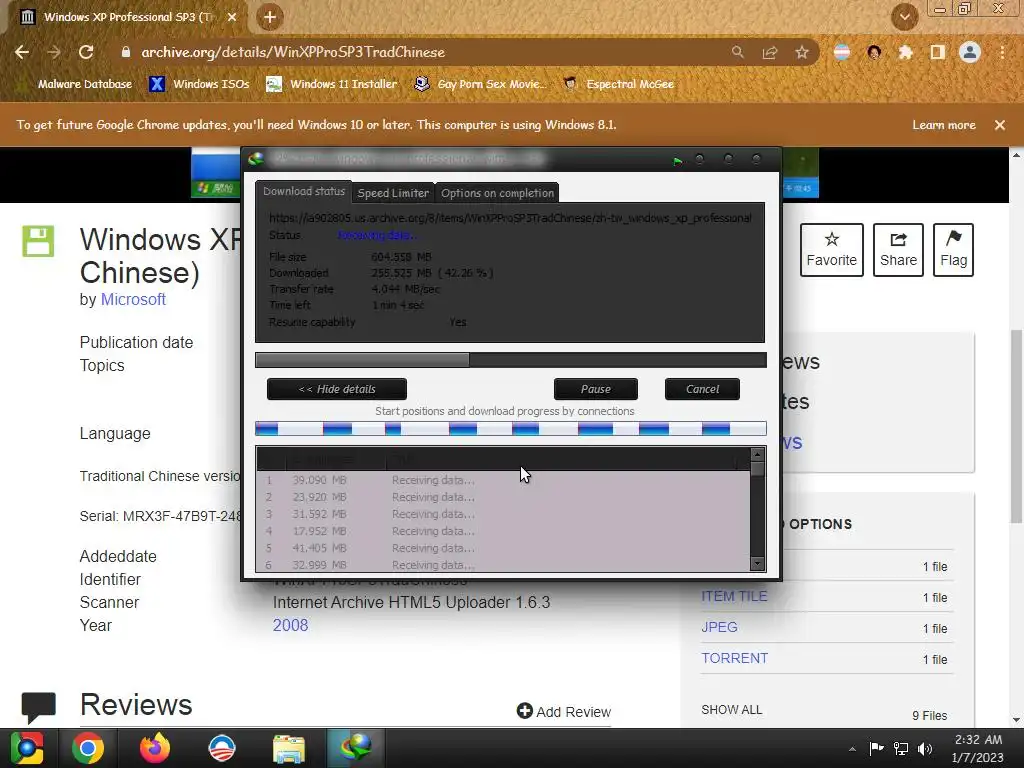Click SHOW ALL files
This screenshot has width=1024, height=768.
(x=731, y=710)
